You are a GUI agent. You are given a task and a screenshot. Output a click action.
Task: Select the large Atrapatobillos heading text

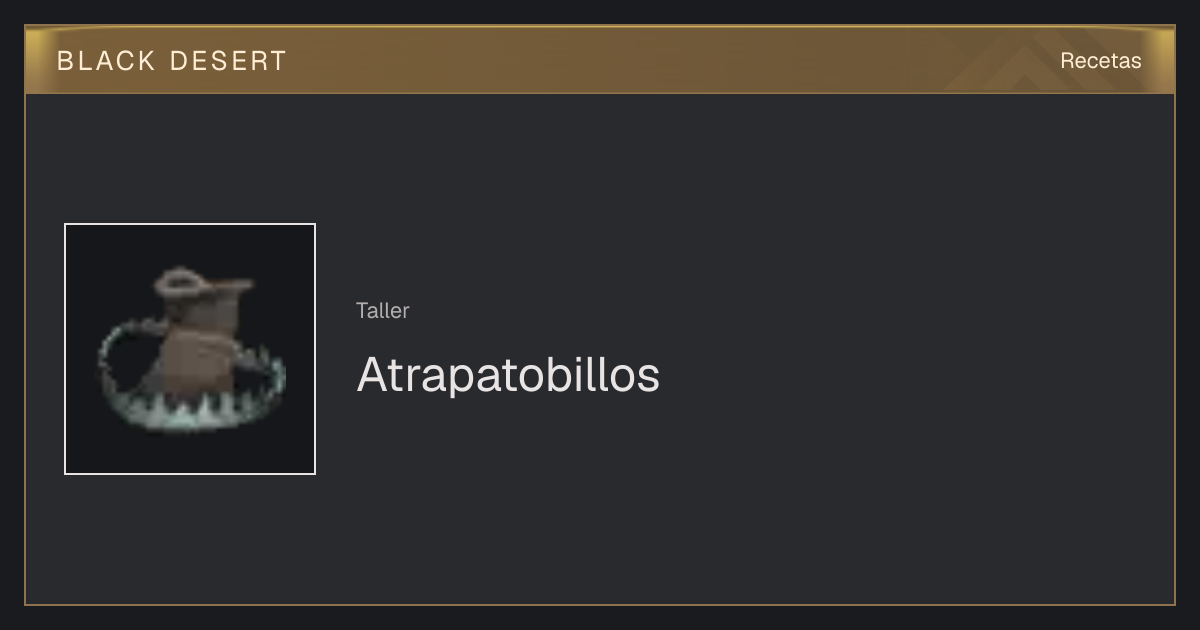508,375
